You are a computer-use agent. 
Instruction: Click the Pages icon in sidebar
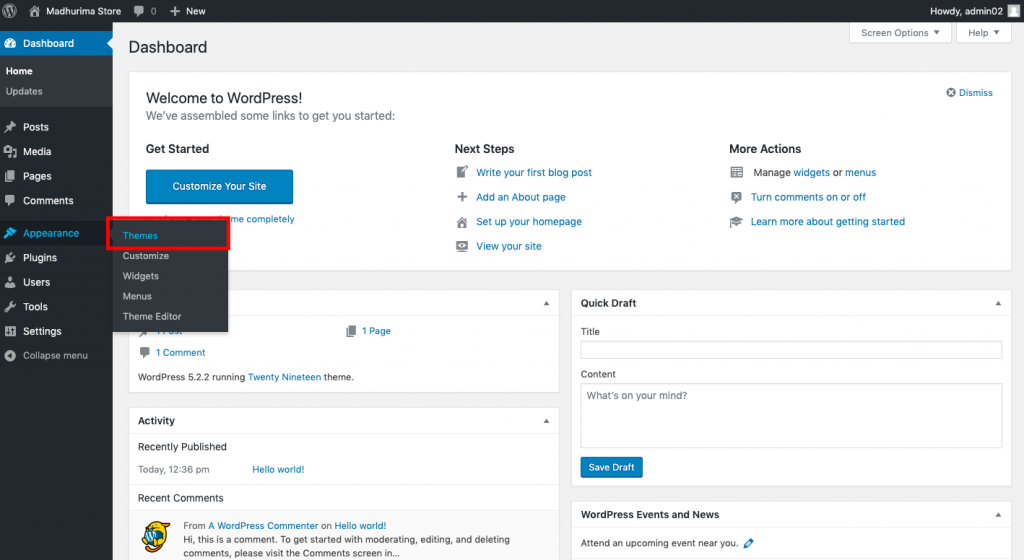pos(10,176)
